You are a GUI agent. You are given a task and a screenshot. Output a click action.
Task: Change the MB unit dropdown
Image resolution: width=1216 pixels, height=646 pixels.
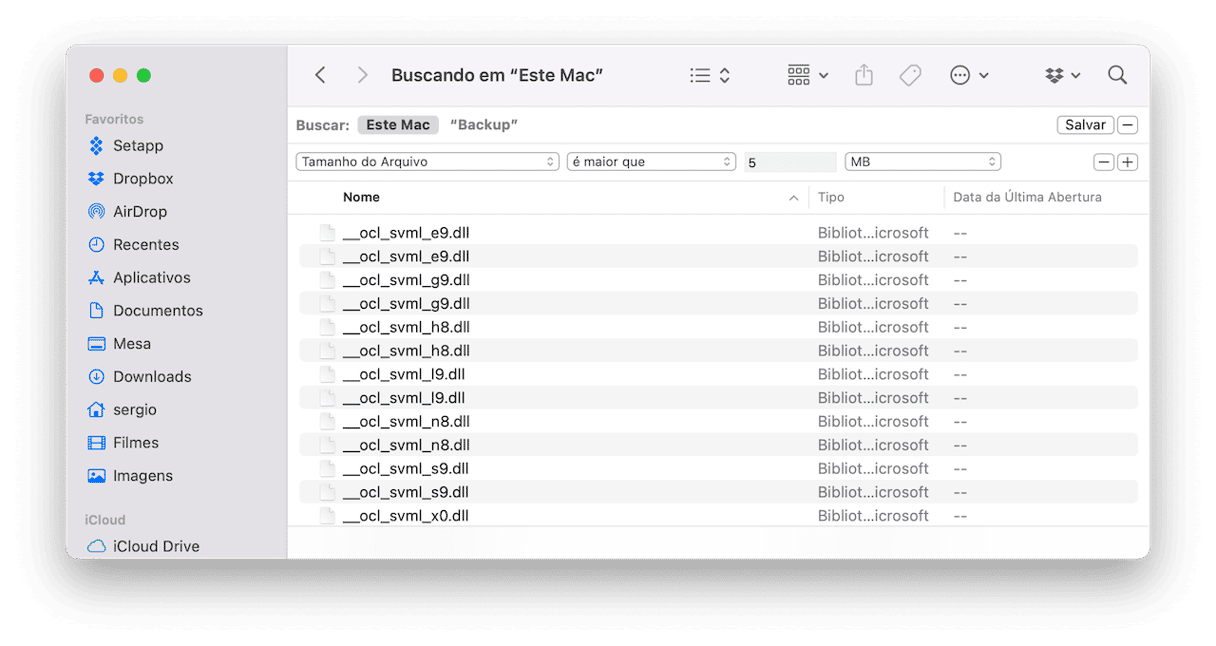tap(922, 162)
